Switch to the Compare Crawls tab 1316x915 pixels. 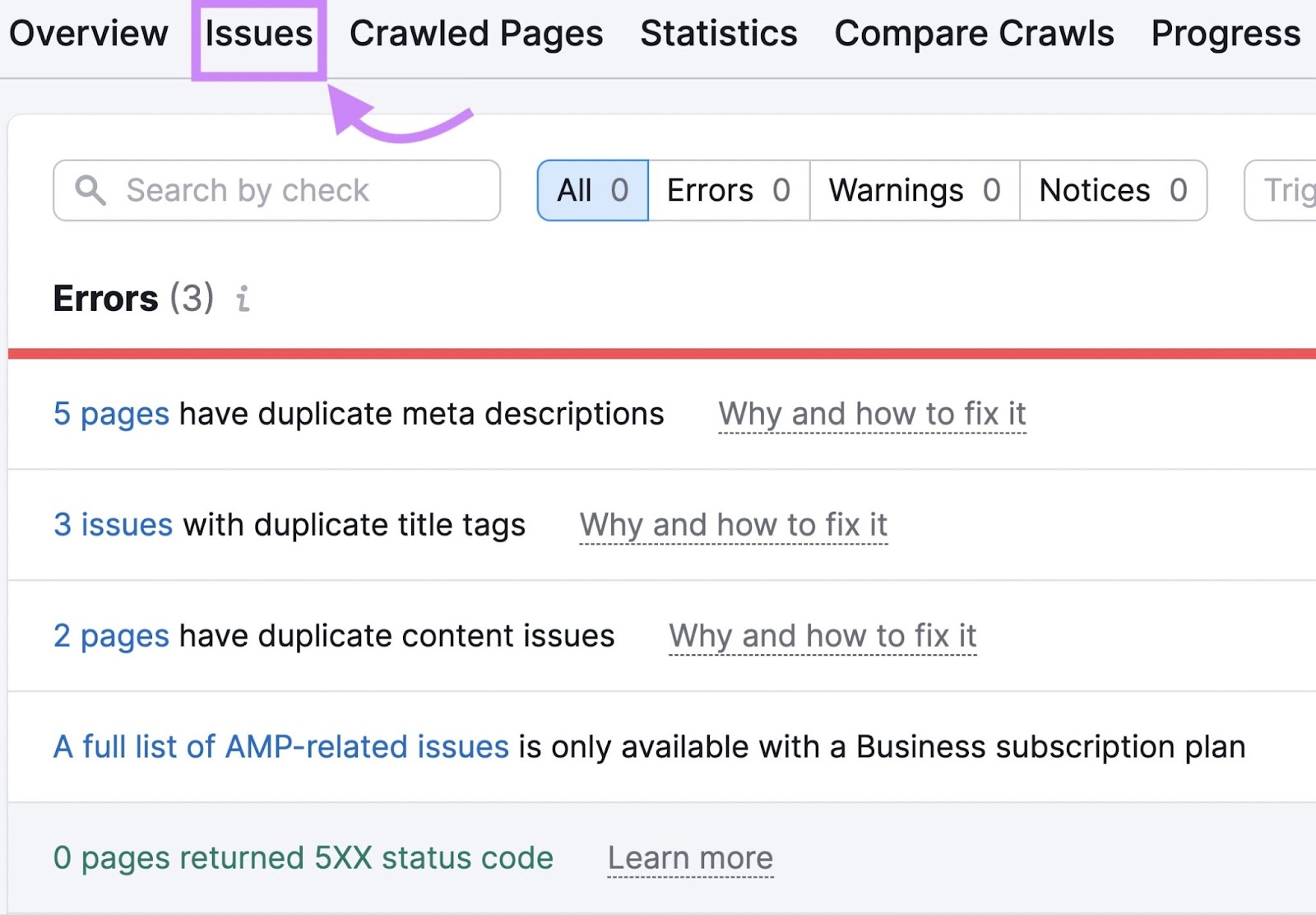tap(974, 34)
